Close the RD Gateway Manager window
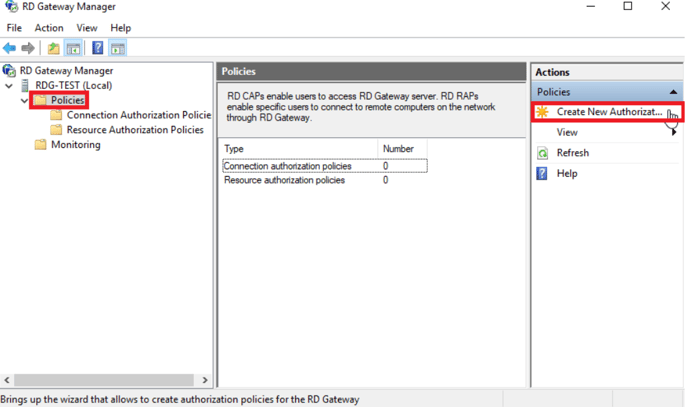 tap(666, 7)
